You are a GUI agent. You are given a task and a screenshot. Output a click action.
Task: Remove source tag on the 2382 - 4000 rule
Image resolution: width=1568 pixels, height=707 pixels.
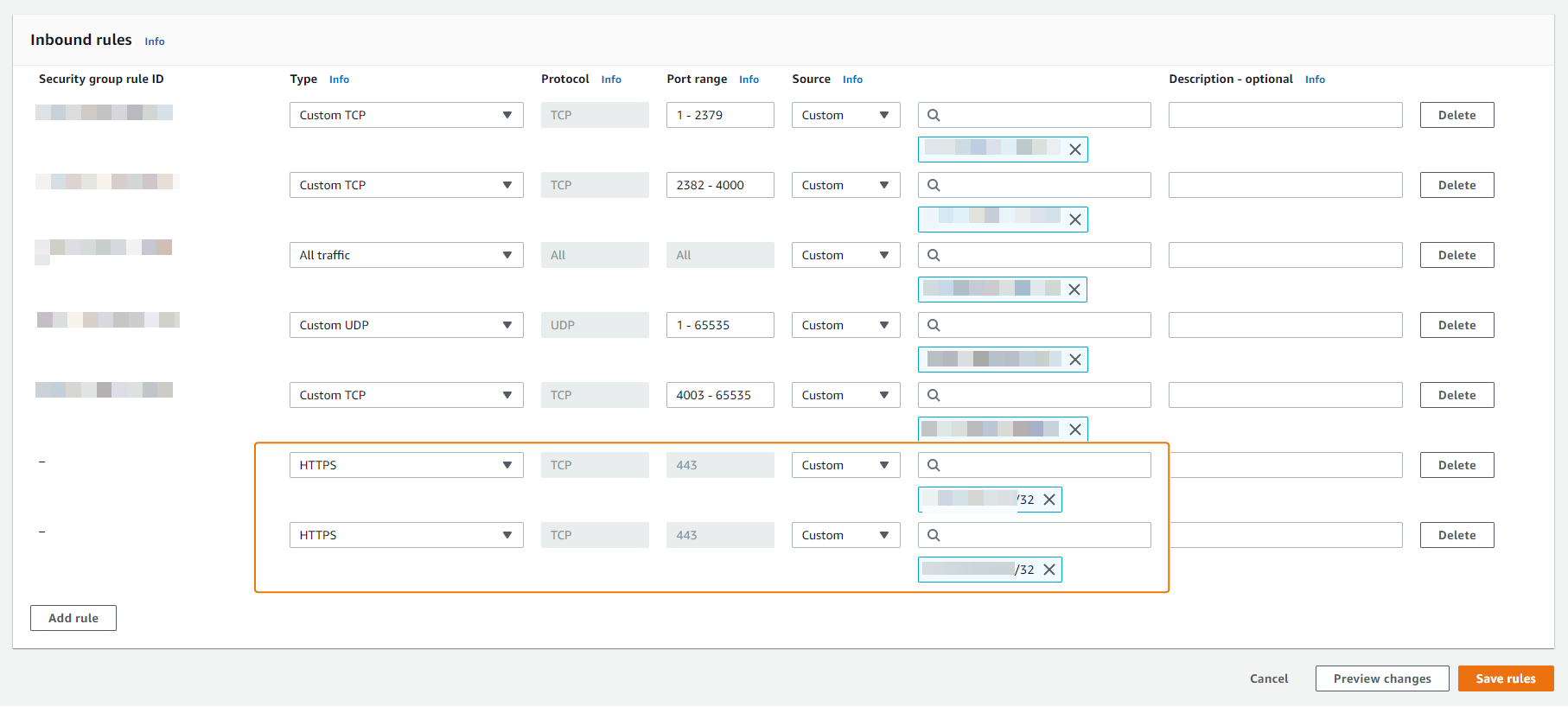[x=1074, y=220]
